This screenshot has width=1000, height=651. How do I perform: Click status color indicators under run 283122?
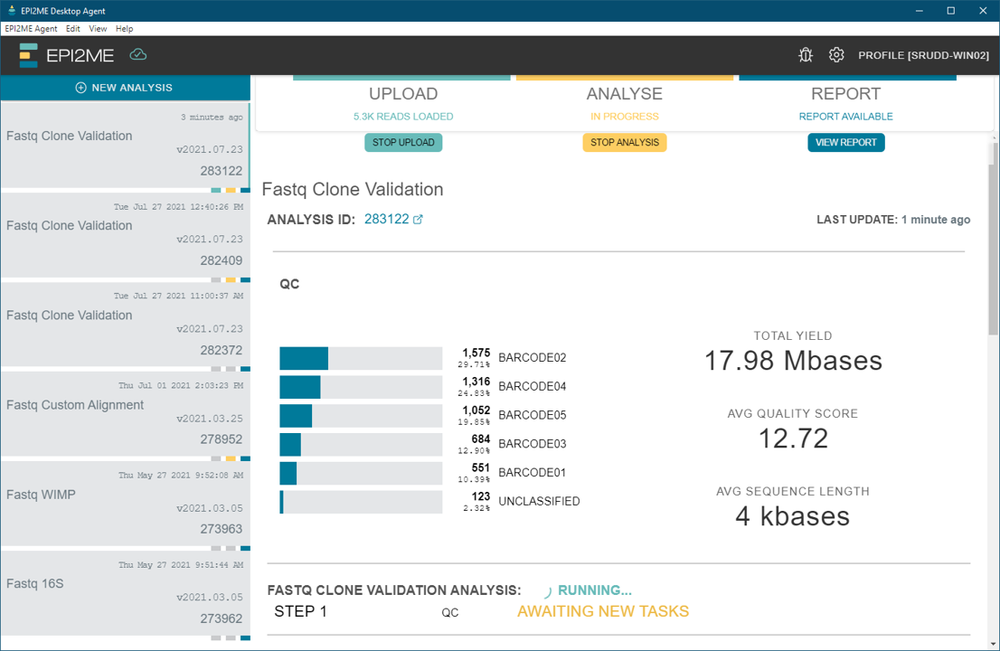[x=230, y=190]
